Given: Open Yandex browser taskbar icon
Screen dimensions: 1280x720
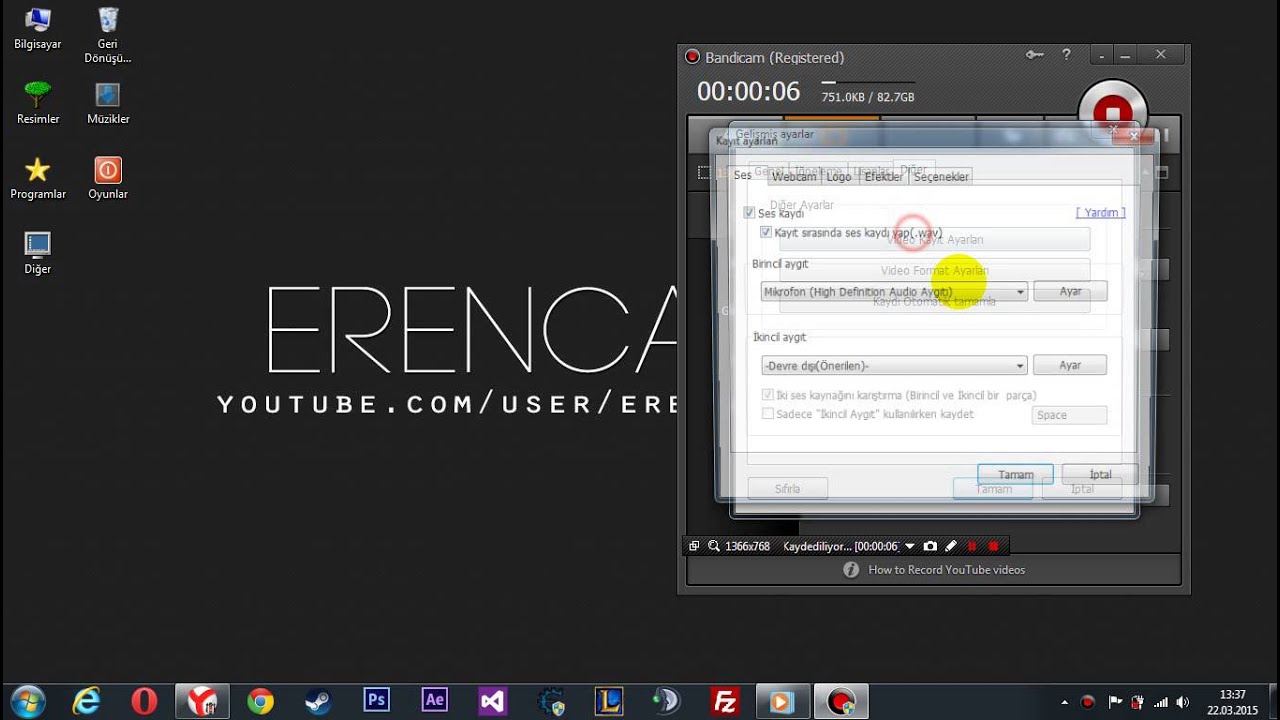Looking at the screenshot, I should point(203,701).
